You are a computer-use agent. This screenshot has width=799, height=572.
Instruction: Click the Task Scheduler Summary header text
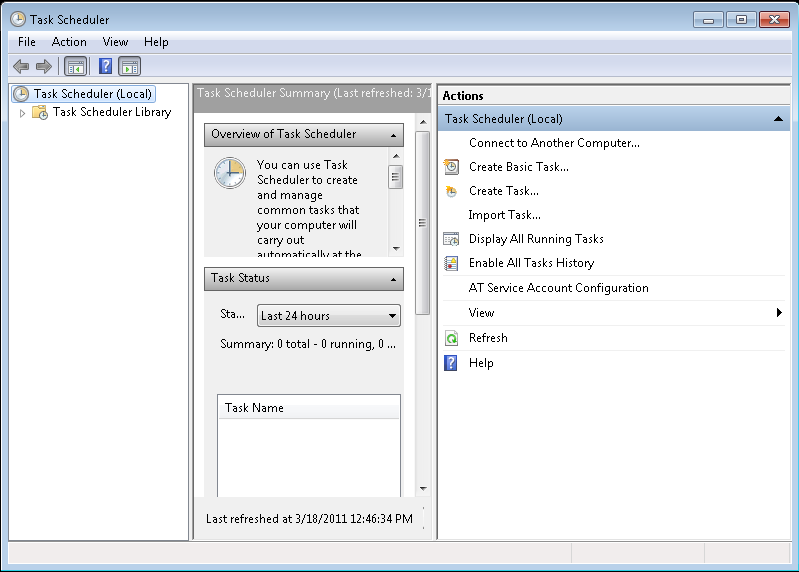click(314, 93)
